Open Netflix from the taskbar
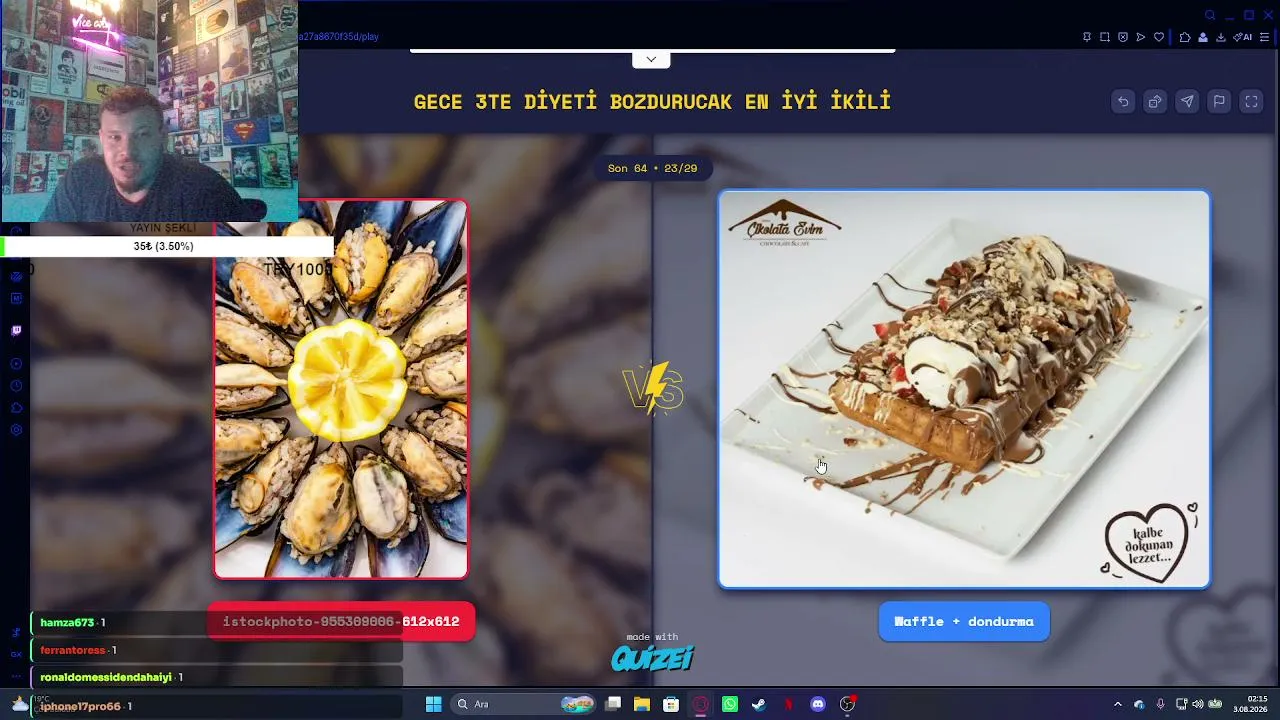This screenshot has height=720, width=1280. [x=788, y=704]
